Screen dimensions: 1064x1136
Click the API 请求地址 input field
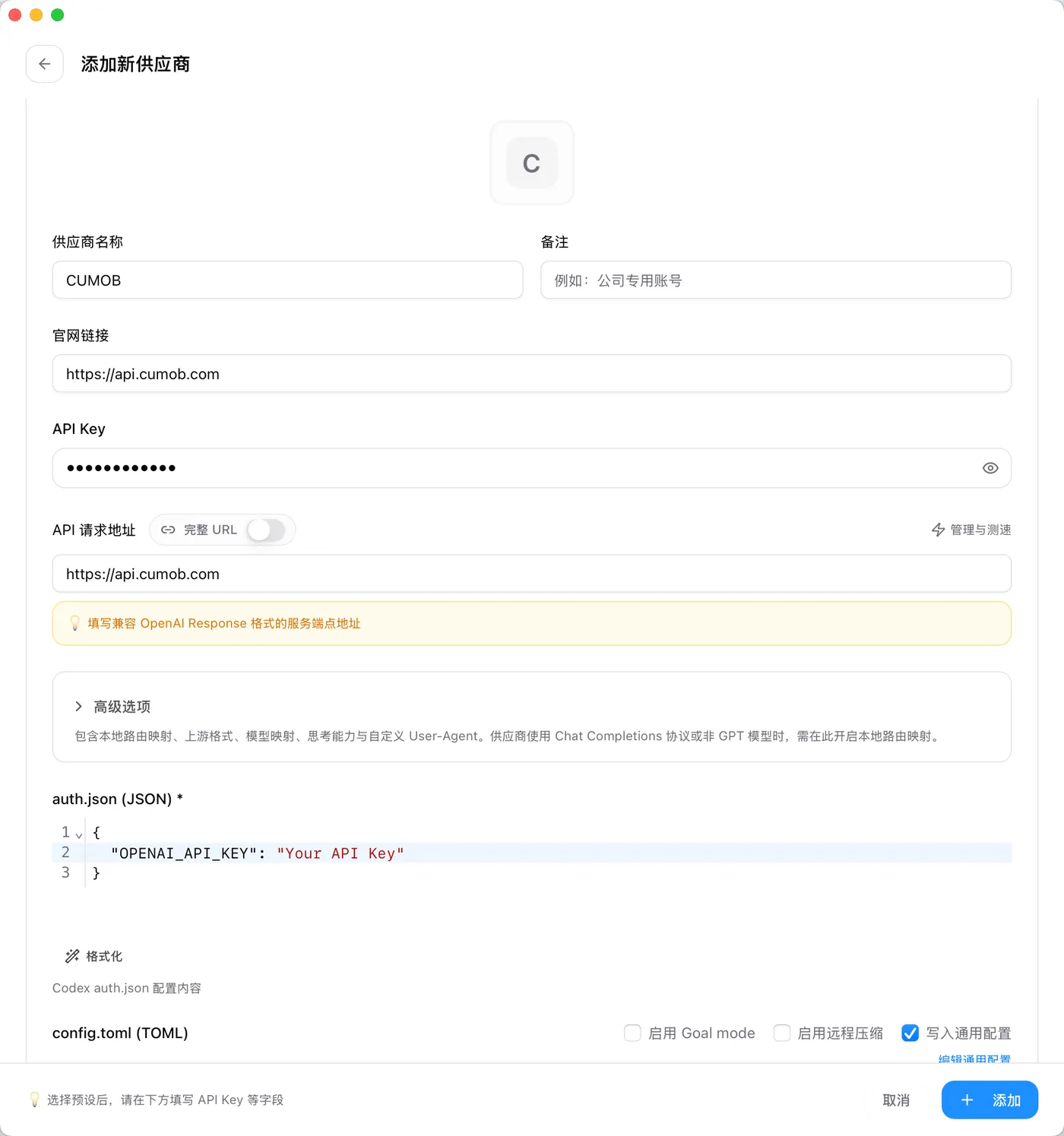point(532,574)
